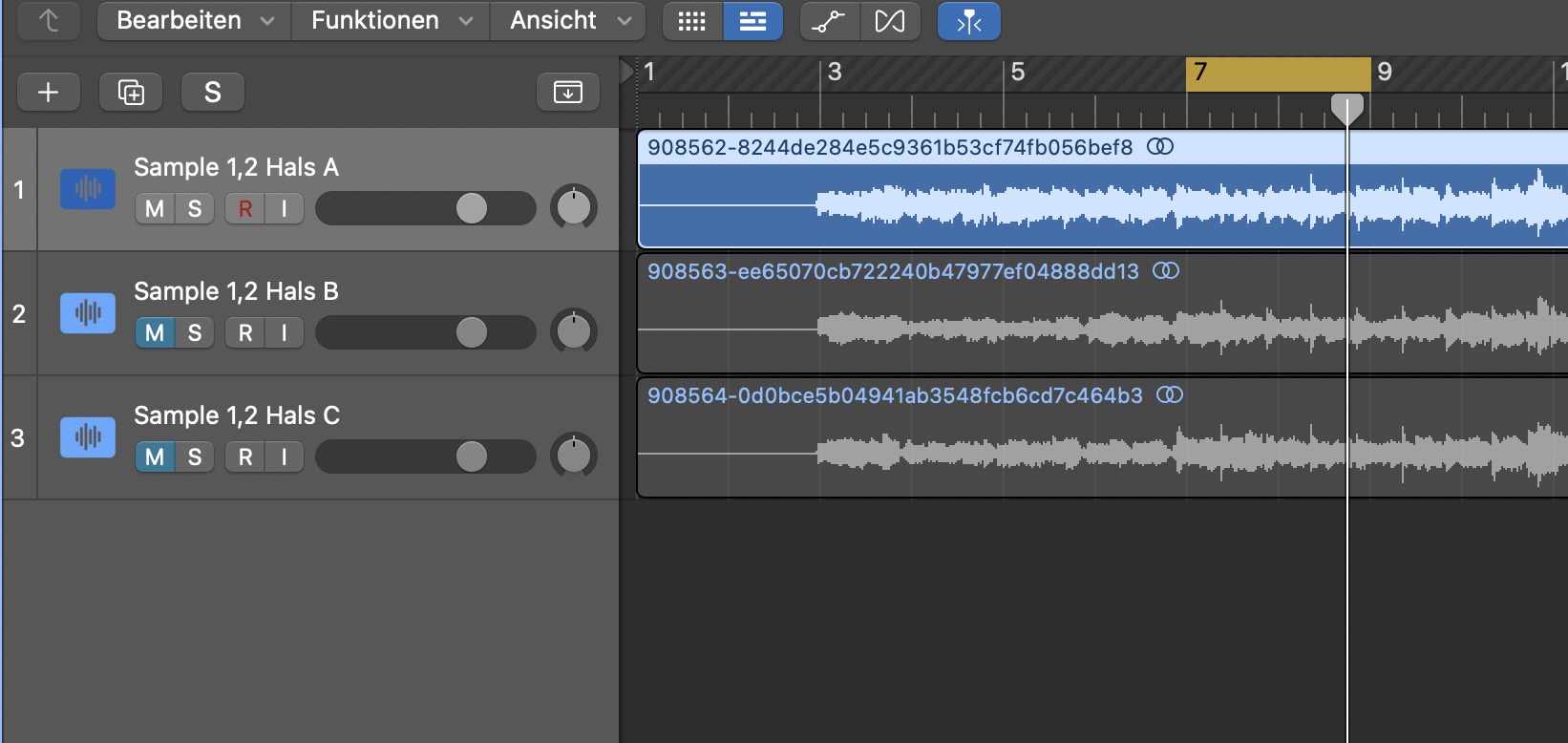Toggle the playhead catch button
1568x743 pixels.
[968, 21]
